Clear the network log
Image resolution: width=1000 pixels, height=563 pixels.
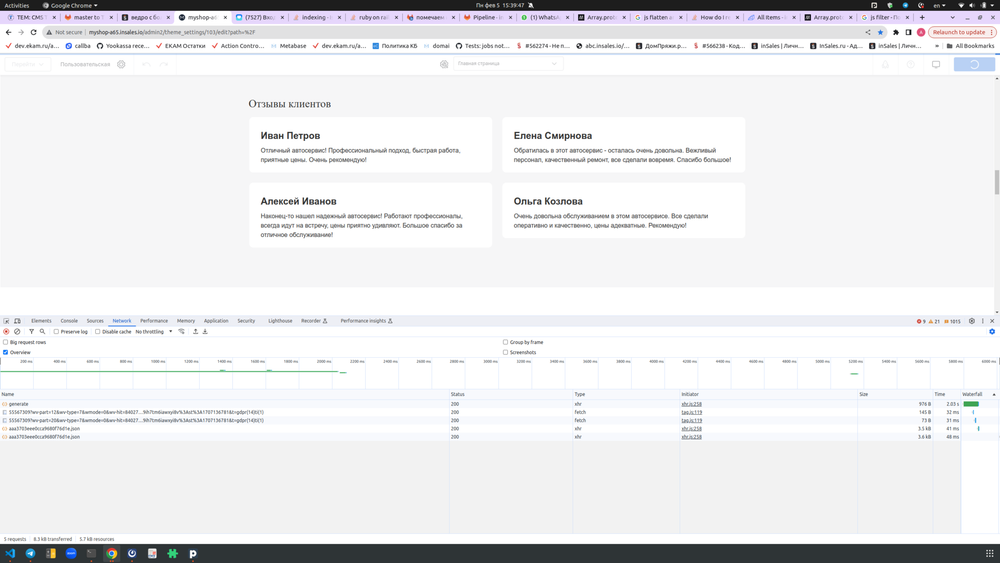pos(17,331)
